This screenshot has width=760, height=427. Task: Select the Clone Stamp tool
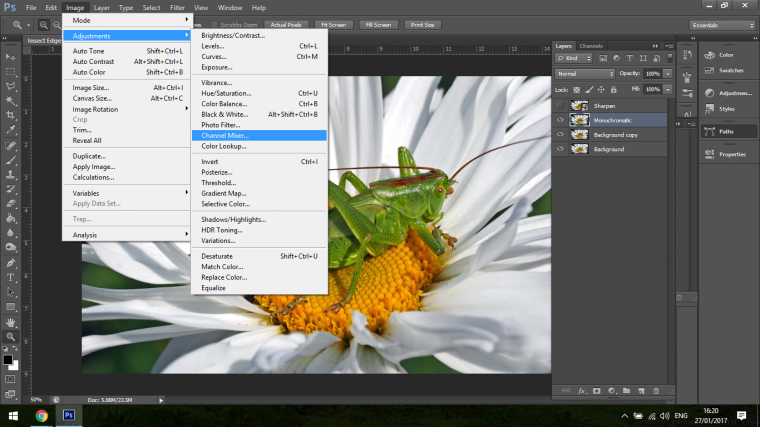pyautogui.click(x=10, y=174)
